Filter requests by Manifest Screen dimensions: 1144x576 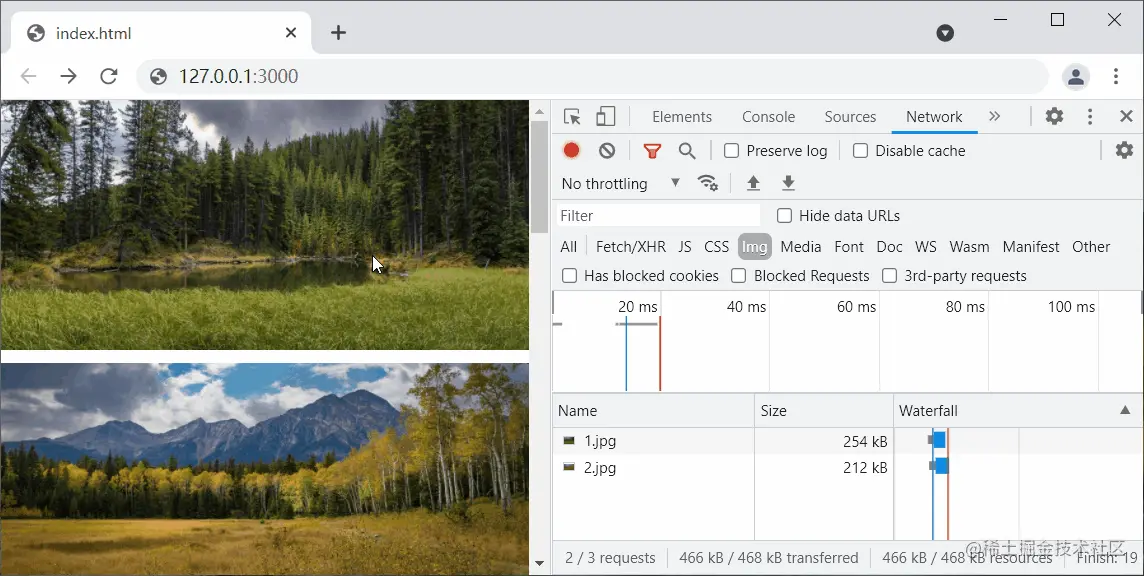1031,247
